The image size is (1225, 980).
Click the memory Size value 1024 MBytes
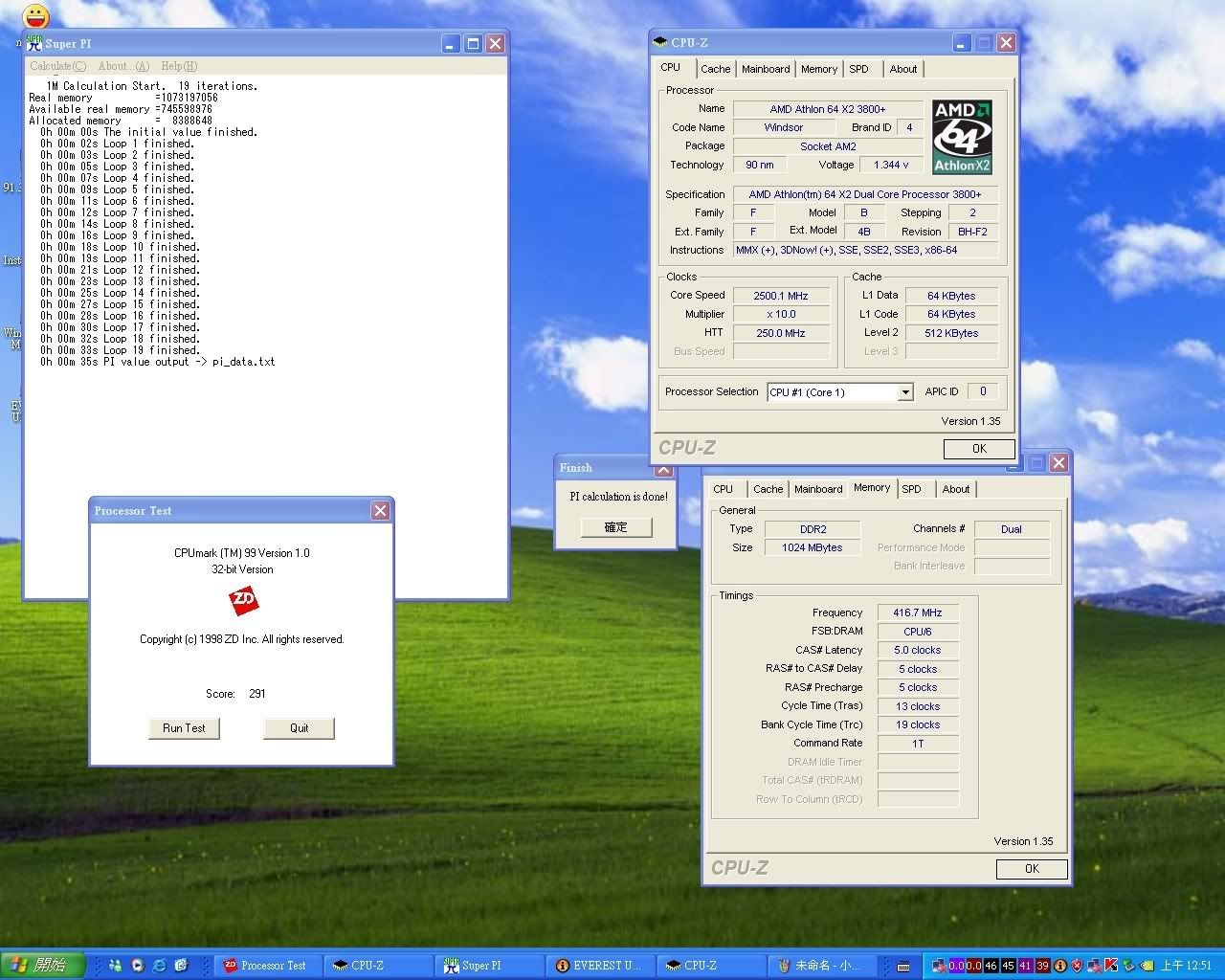point(813,547)
